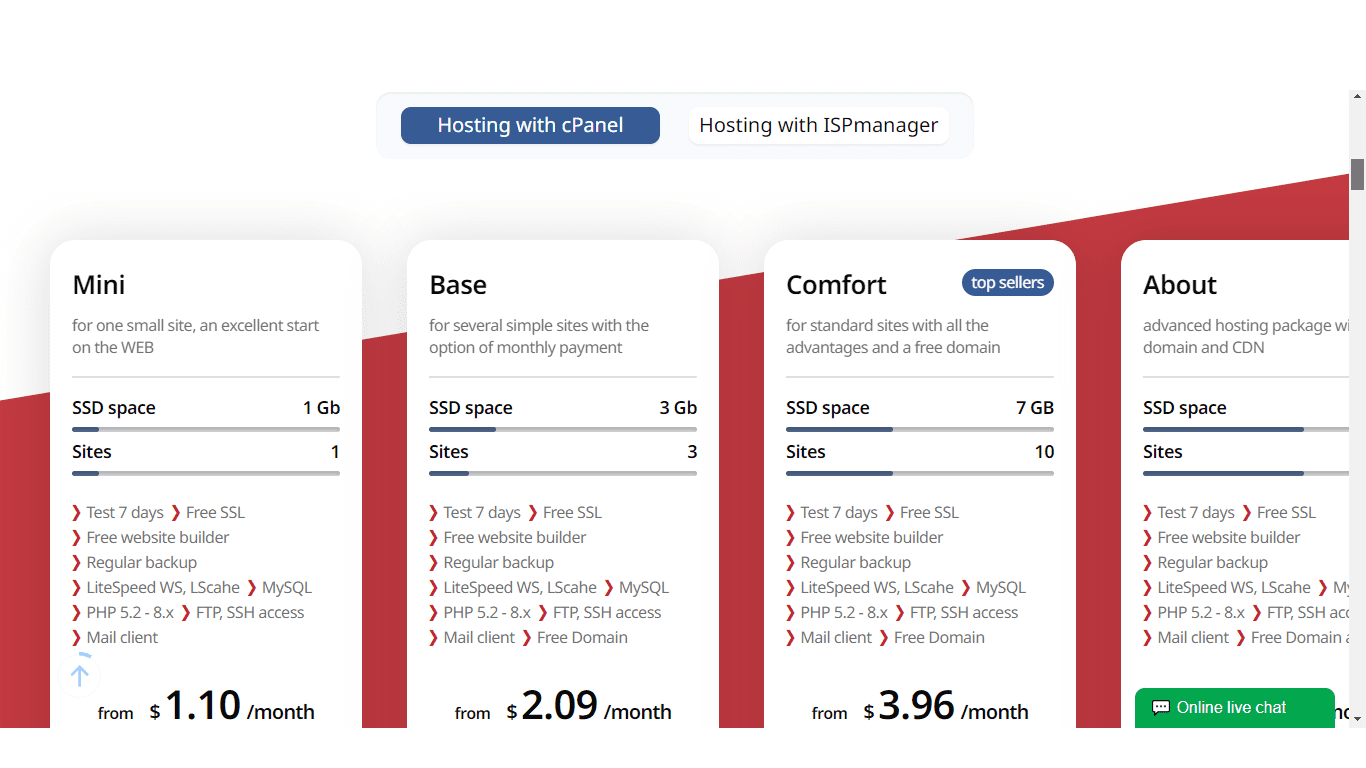
Task: Click the Base SSD space progress bar
Action: 563,429
